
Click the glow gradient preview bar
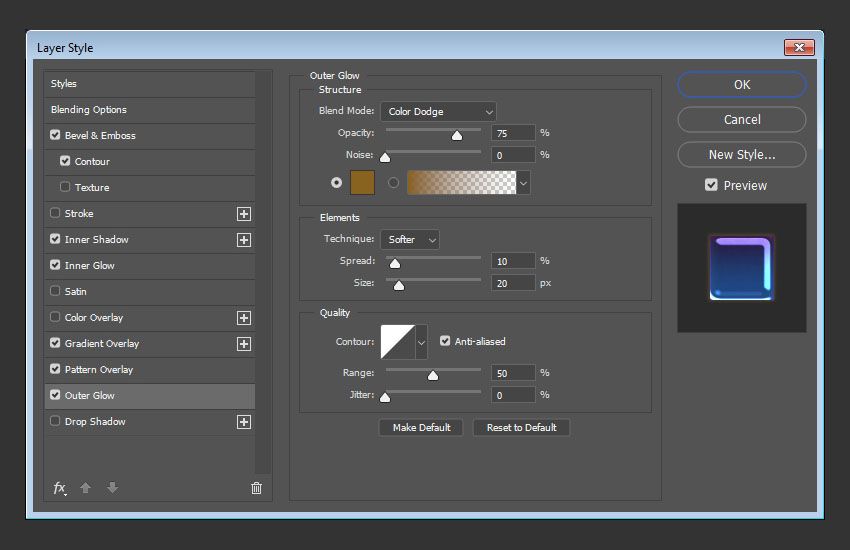462,183
